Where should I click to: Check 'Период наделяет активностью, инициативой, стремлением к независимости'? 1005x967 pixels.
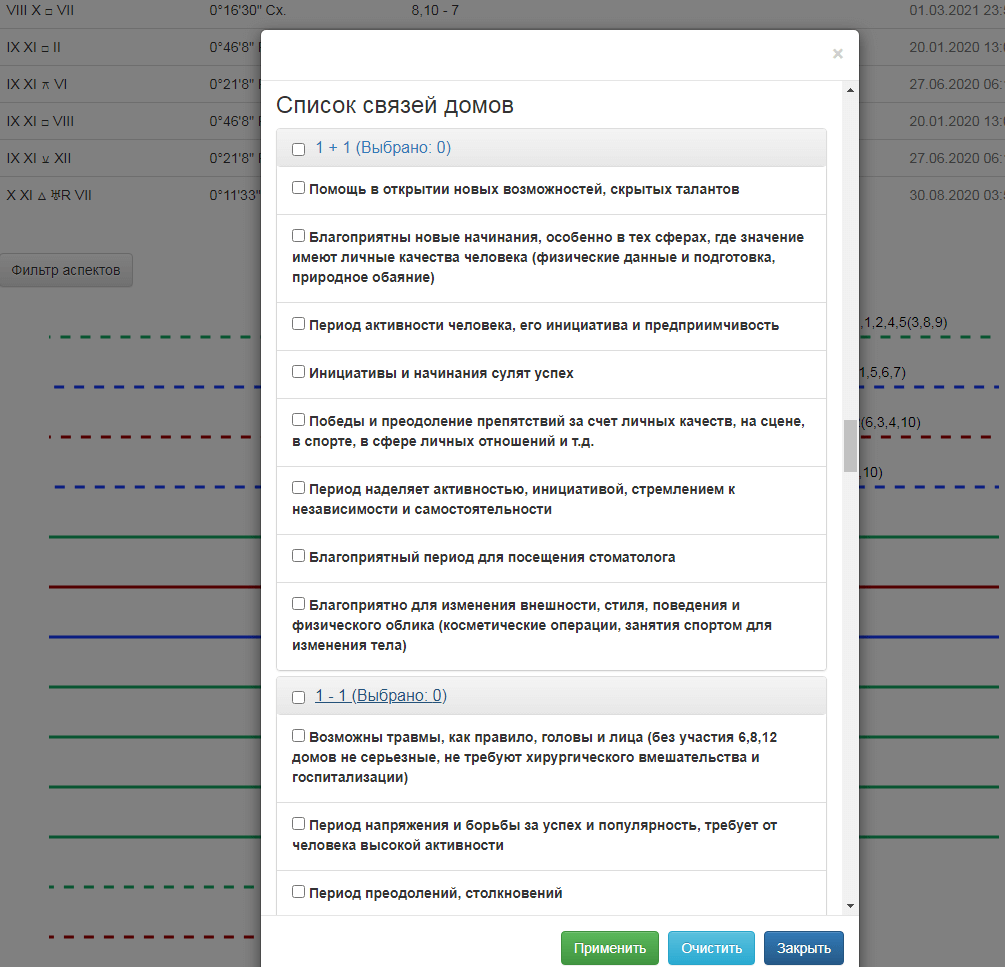click(297, 486)
